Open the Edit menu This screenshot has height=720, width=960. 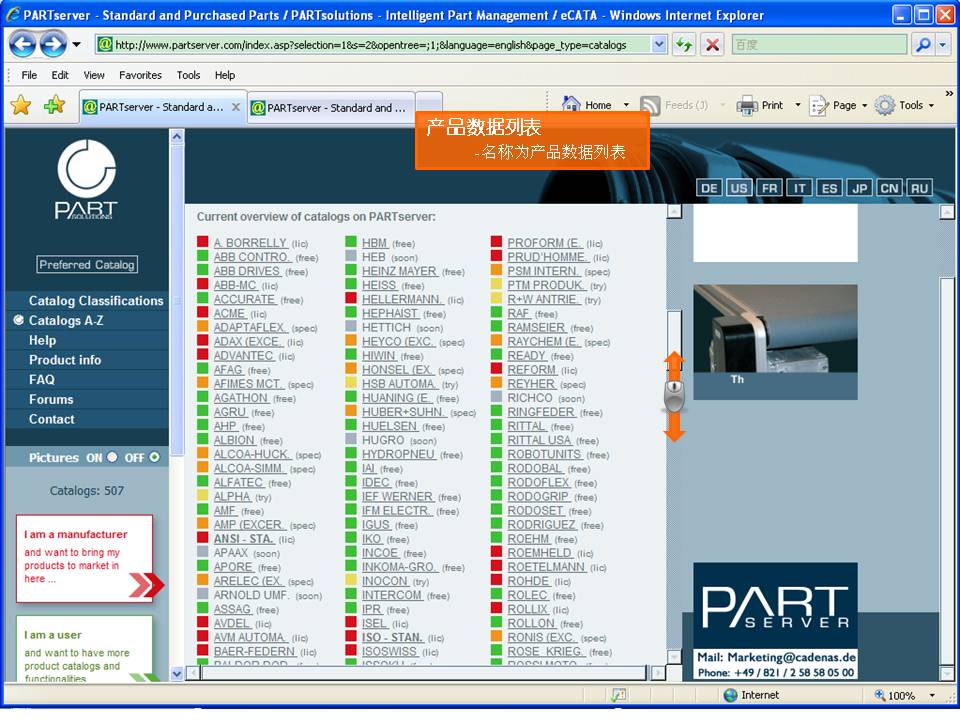(60, 75)
